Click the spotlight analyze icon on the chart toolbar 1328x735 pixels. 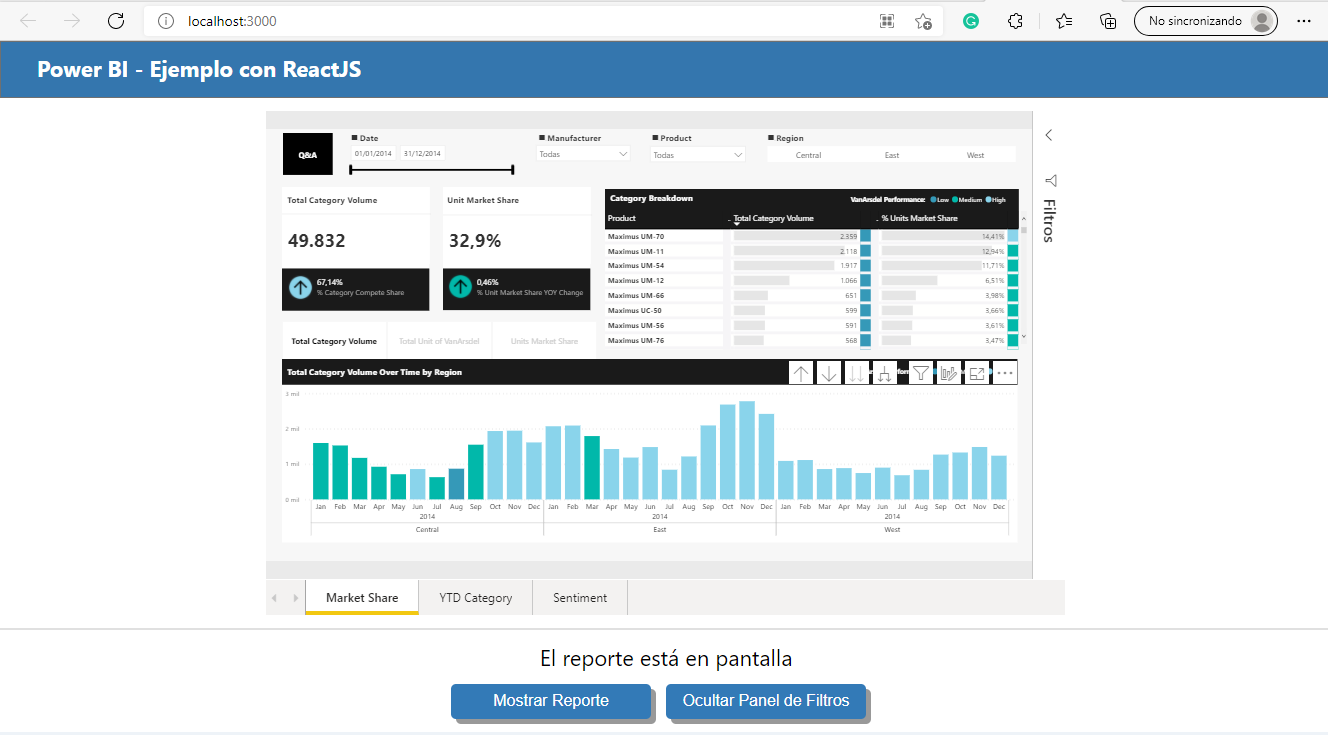point(948,372)
